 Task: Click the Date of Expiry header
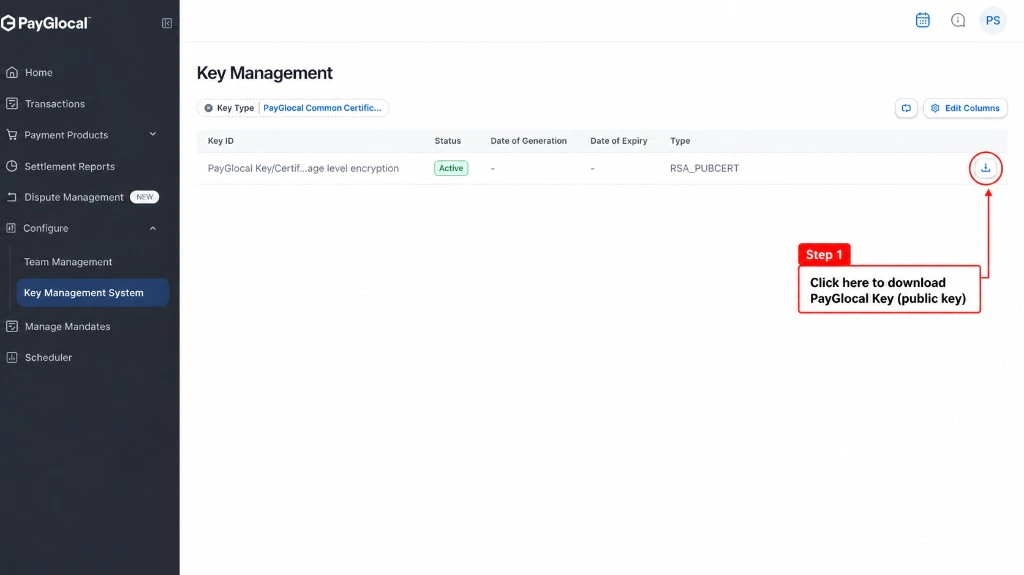[618, 140]
